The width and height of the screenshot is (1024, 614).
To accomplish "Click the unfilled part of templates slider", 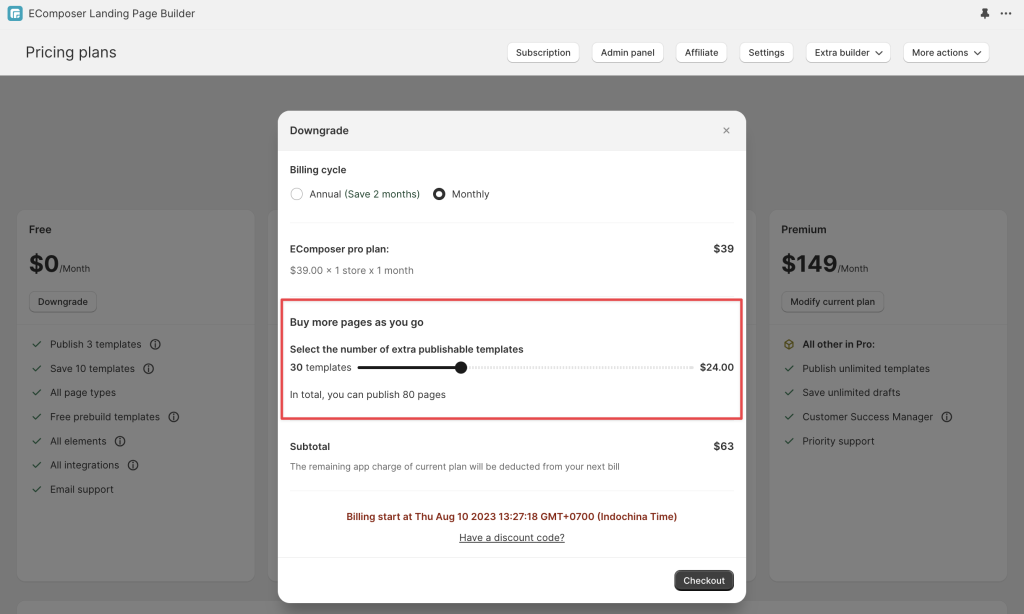I will click(580, 368).
